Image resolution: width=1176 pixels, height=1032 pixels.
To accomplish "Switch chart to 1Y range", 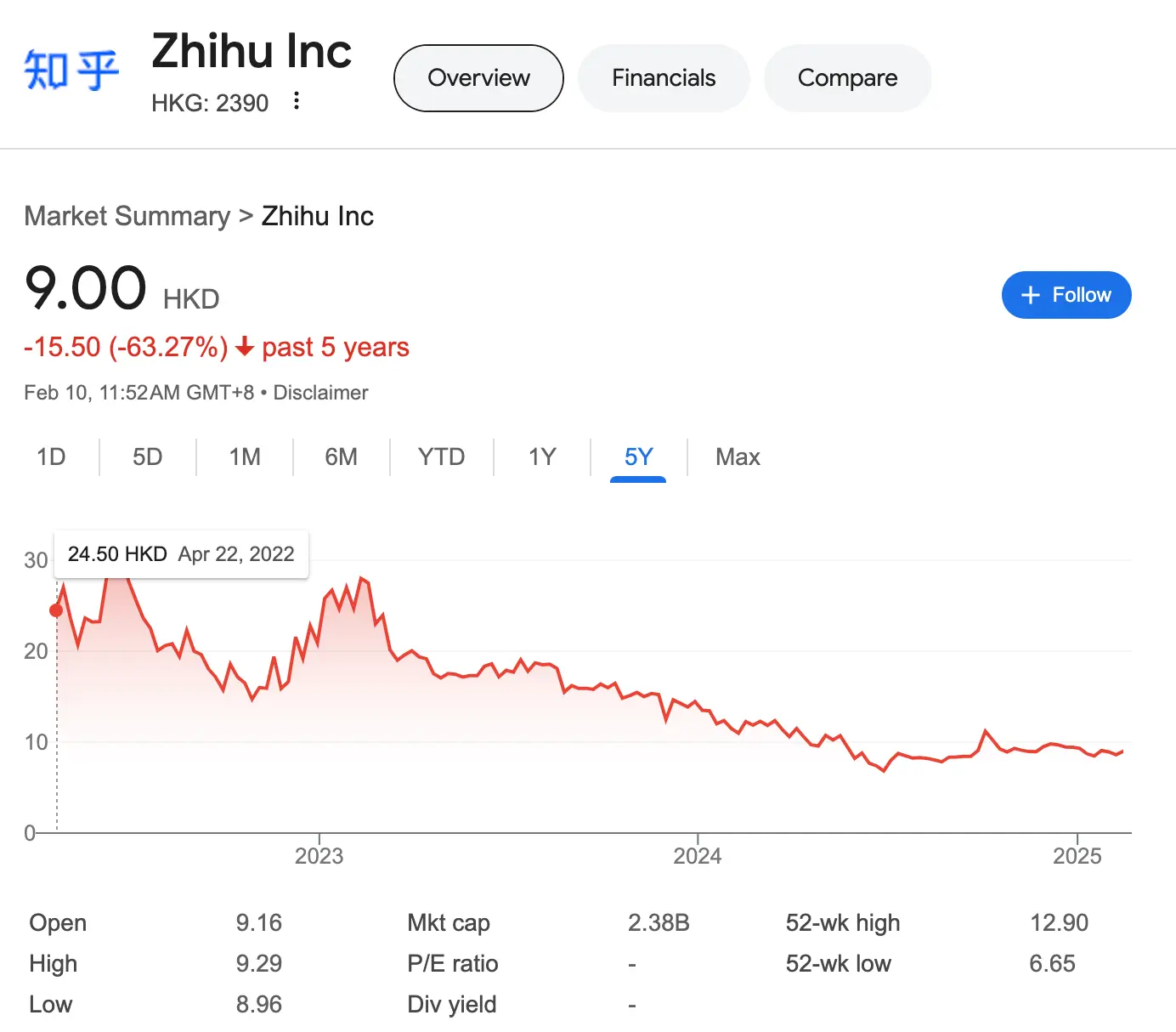I will tap(542, 457).
